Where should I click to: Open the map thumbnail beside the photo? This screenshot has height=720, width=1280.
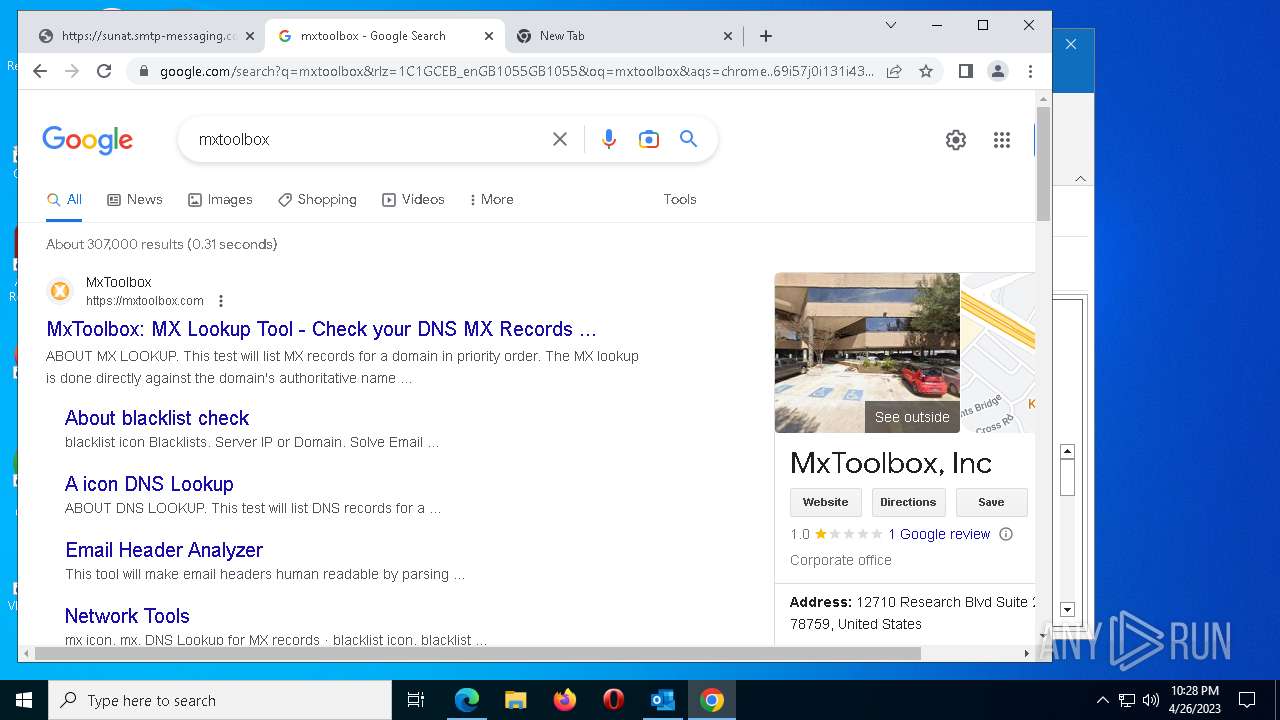coord(998,352)
